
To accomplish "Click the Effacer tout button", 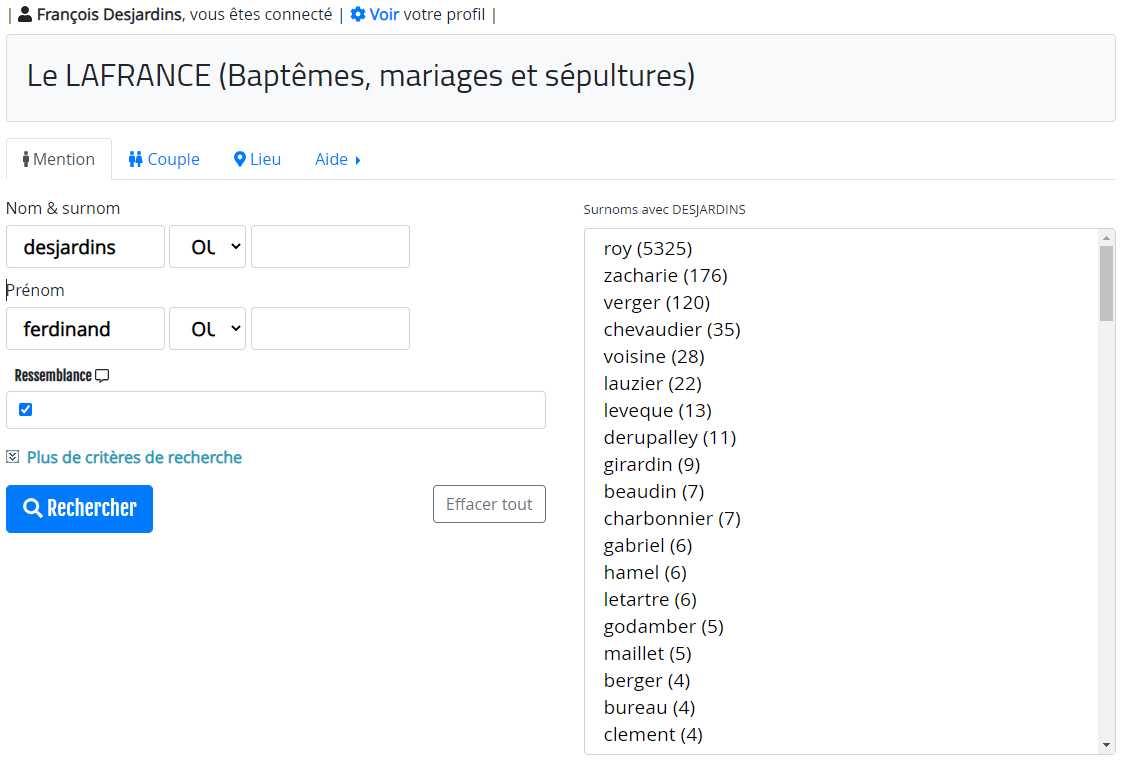I will coord(490,504).
